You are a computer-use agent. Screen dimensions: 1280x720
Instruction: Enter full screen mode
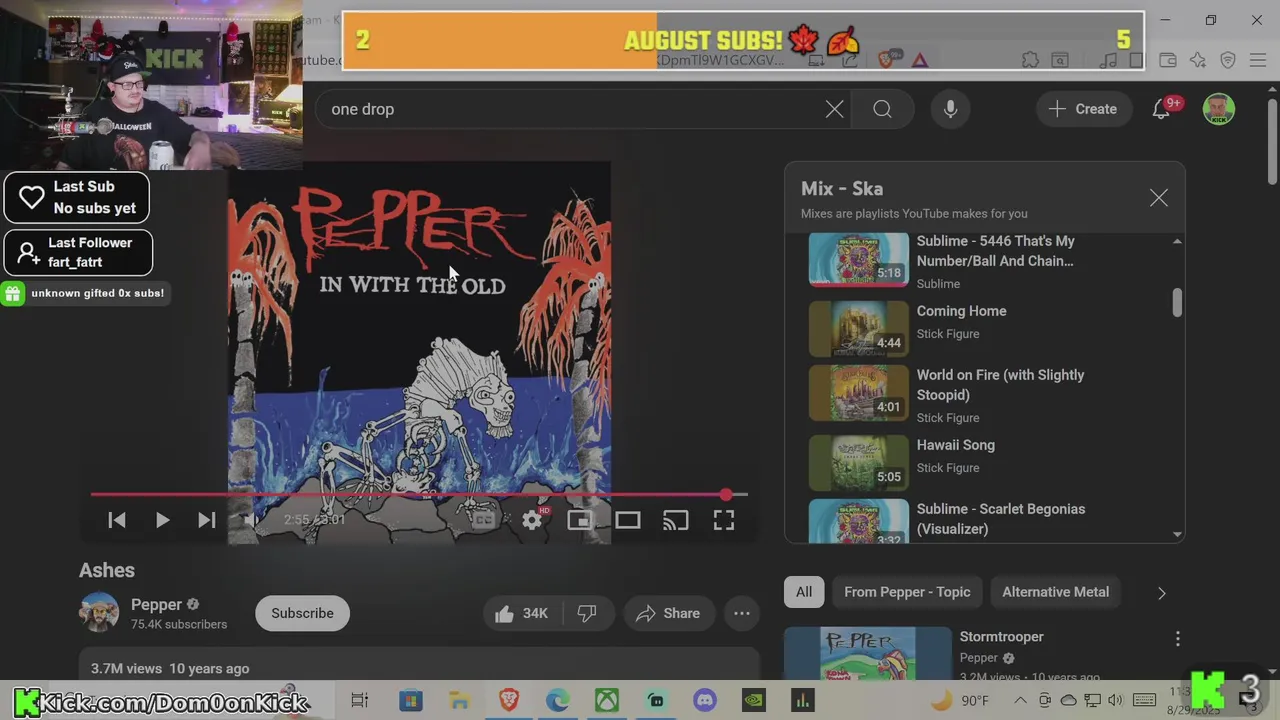(724, 520)
